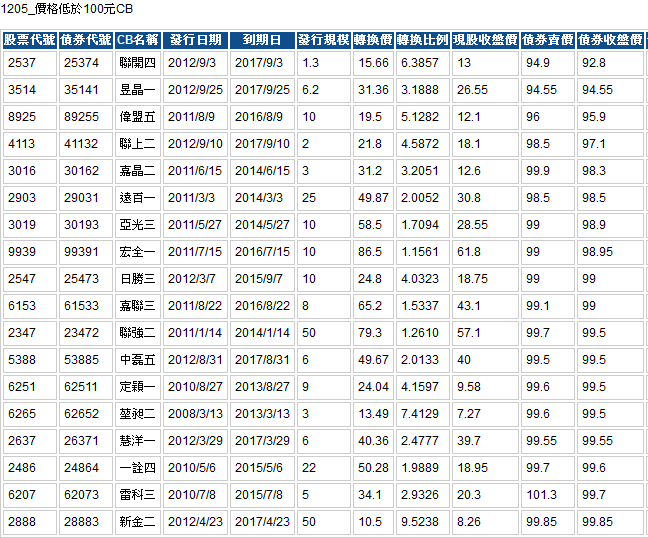Click stock code cell 3514
Screen dimensions: 648x538
pos(29,90)
